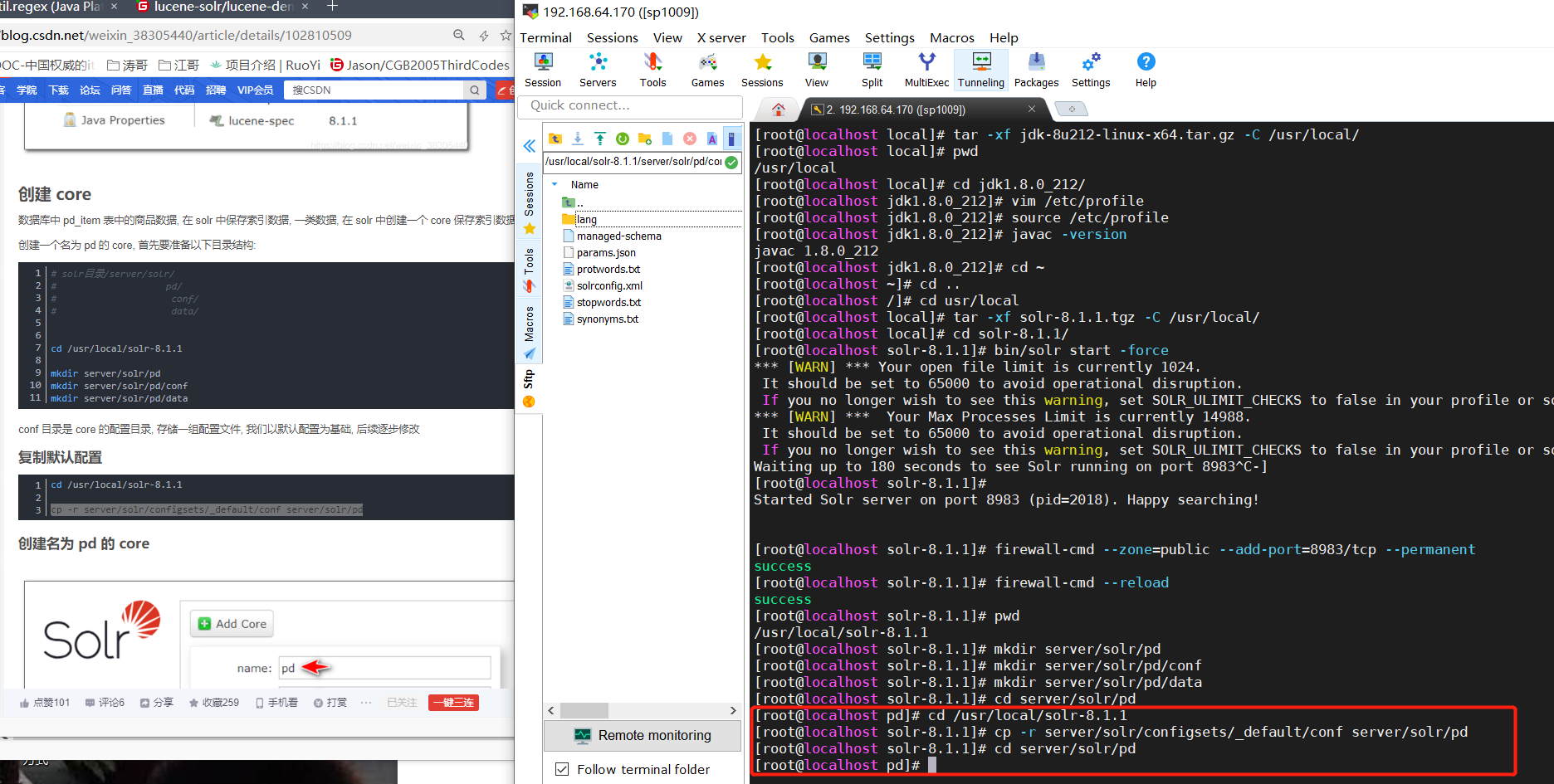1554x784 pixels.
Task: Bookmark the page with the star icon
Action: click(506, 35)
